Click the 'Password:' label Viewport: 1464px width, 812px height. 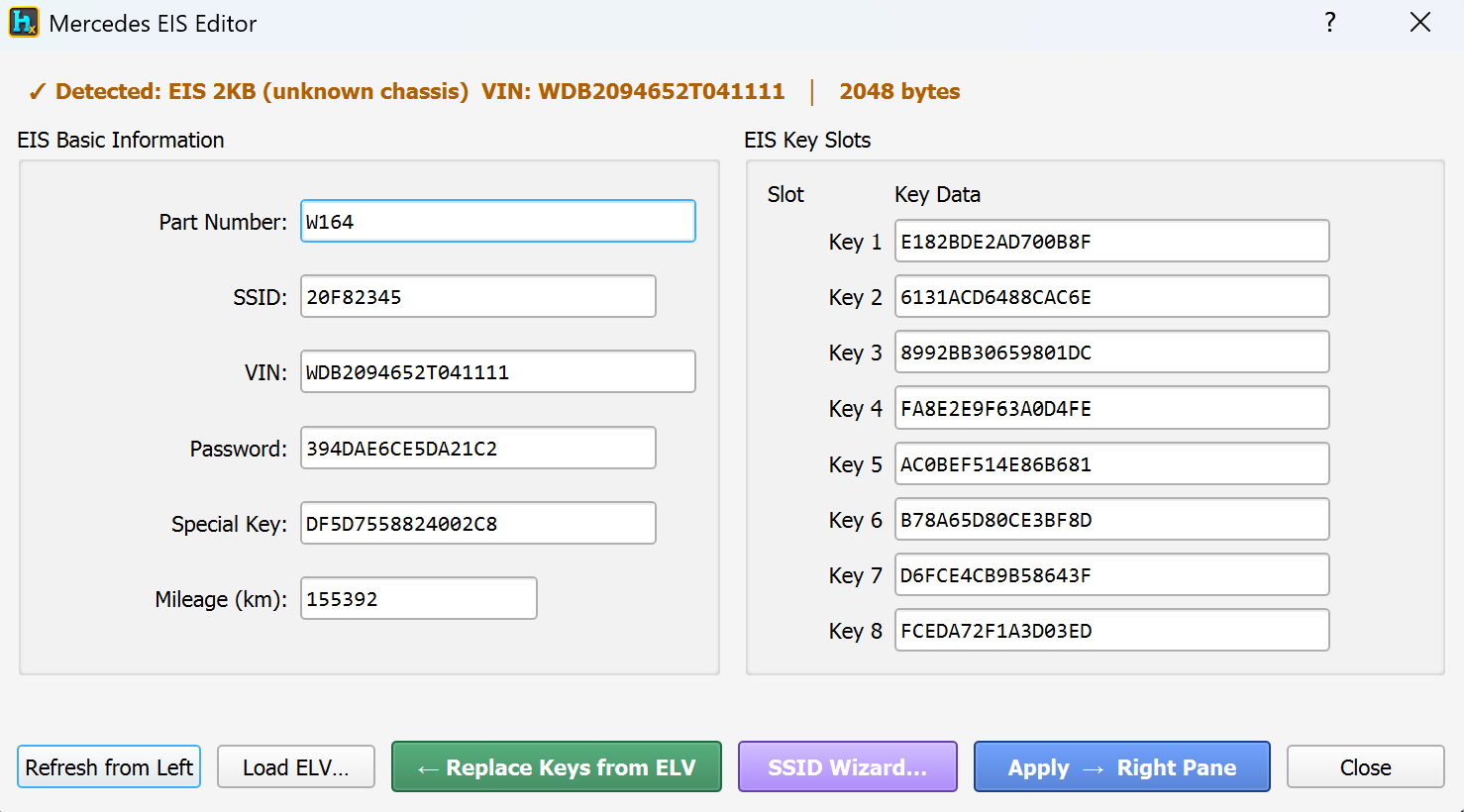[239, 449]
